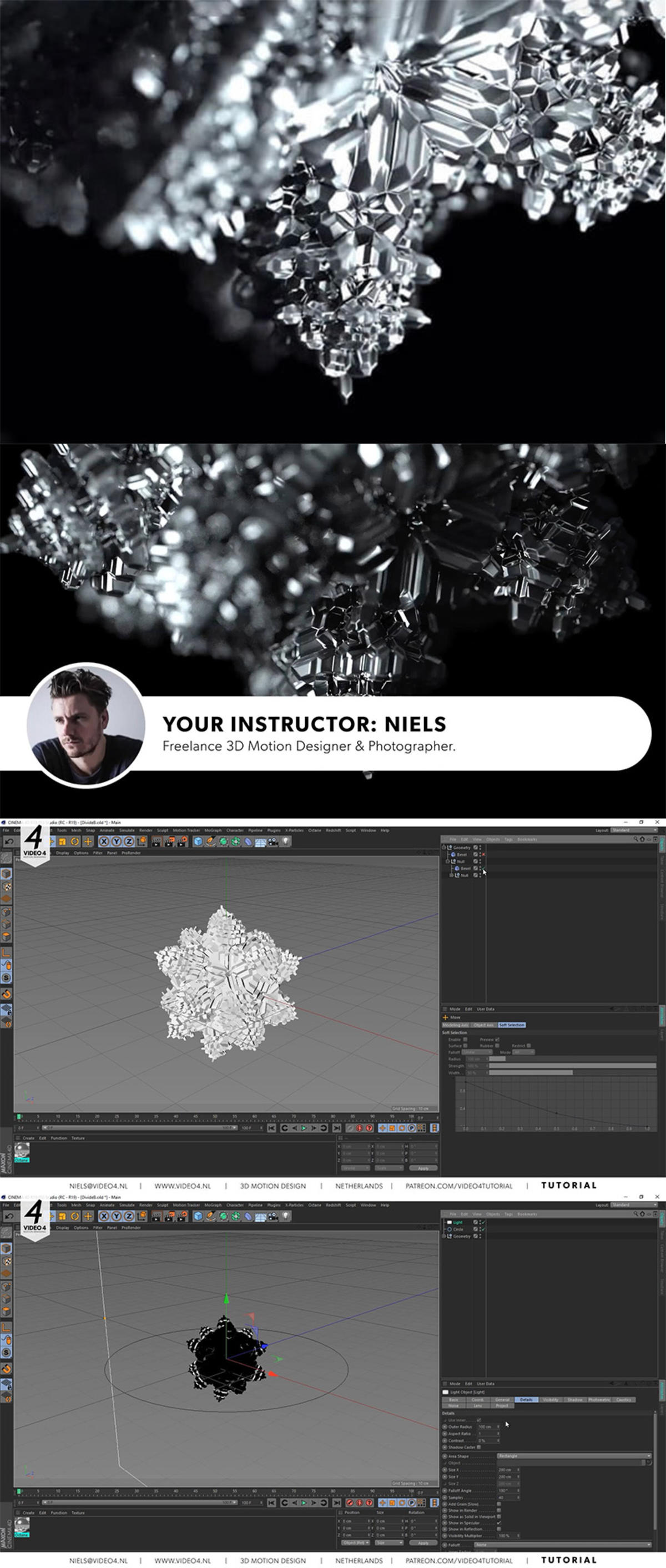Open MoGraph menu in upper screenshot
Viewport: 666px width, 1568px height.
[x=213, y=830]
